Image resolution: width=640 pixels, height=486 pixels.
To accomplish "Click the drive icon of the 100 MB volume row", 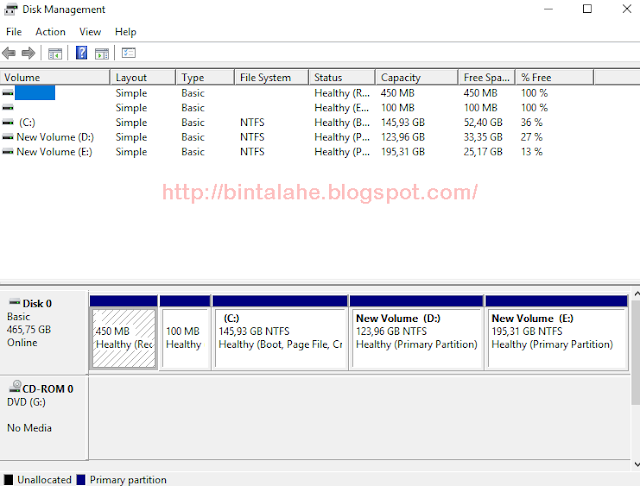I will [8, 108].
